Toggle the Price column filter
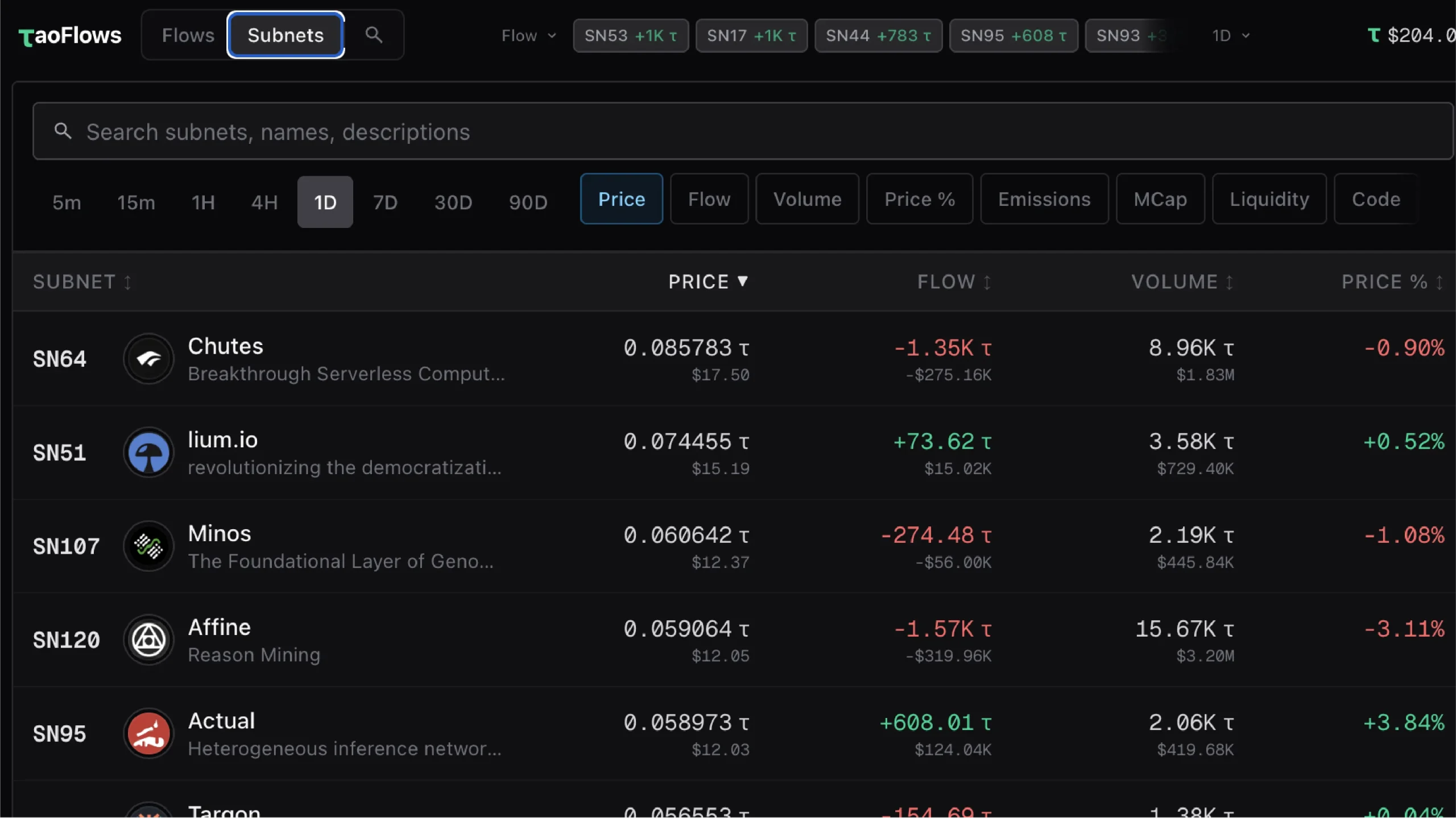The image size is (1456, 818). click(622, 199)
